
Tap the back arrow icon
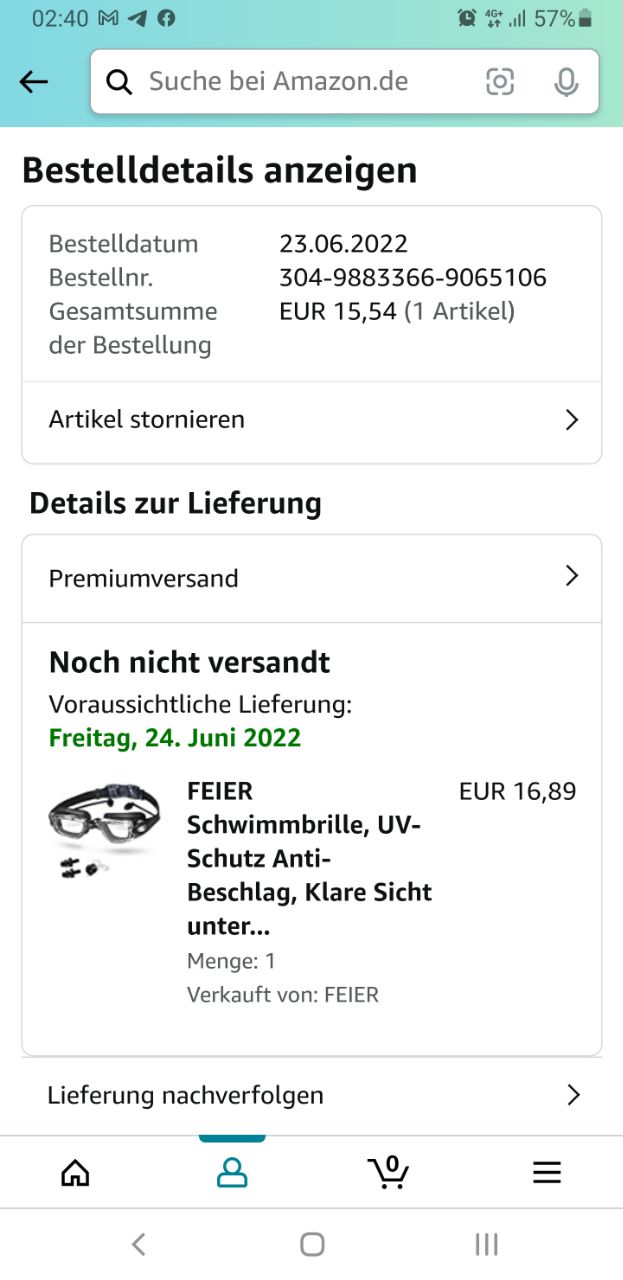[34, 82]
